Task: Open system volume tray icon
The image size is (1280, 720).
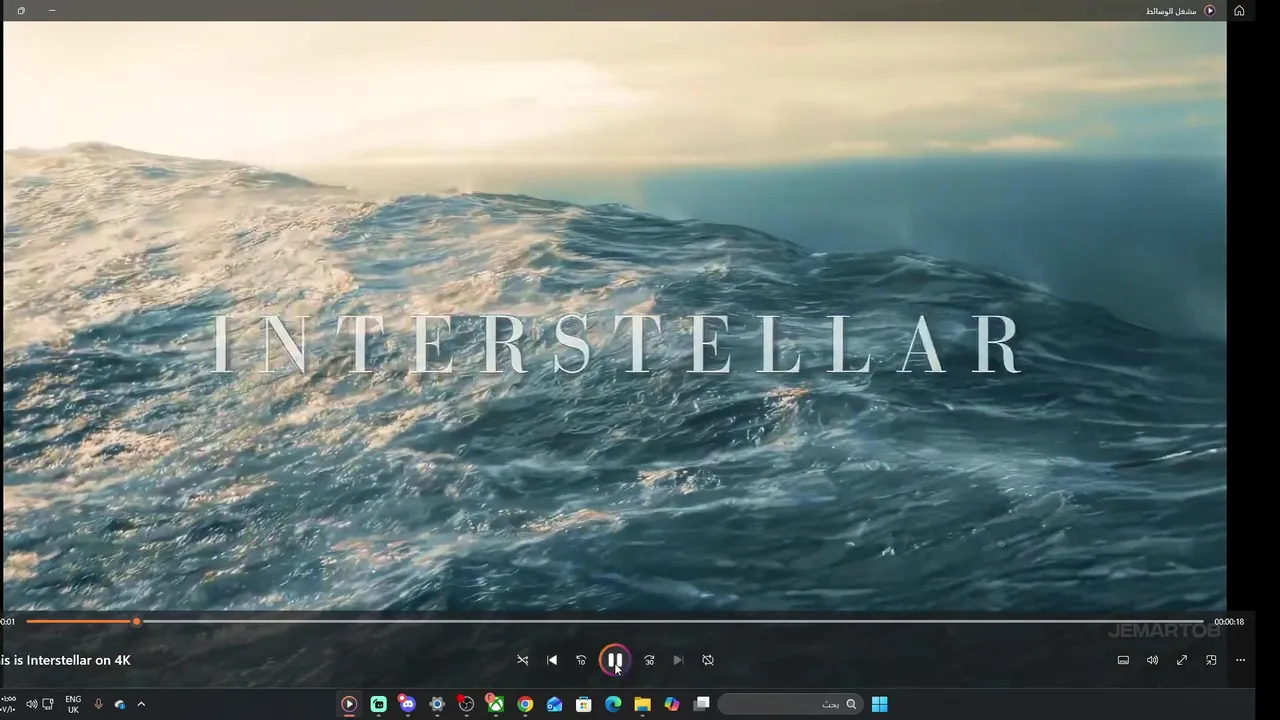Action: tap(31, 704)
